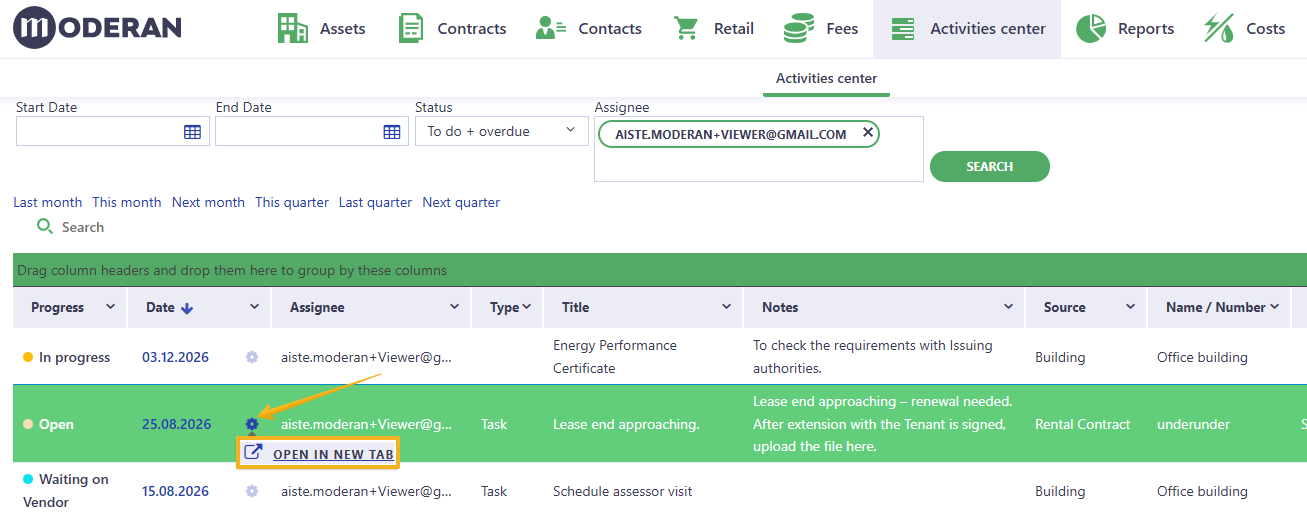Viewport: 1307px width, 513px height.
Task: Open the Source column filter chevron
Action: coord(1131,307)
